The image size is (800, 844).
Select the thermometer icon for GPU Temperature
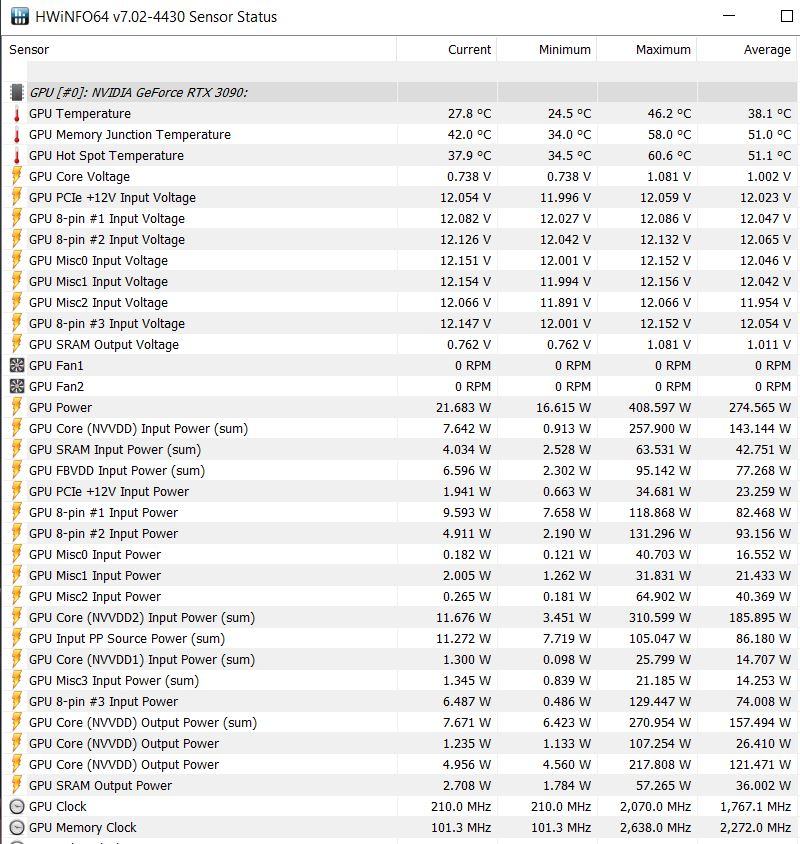click(x=17, y=114)
